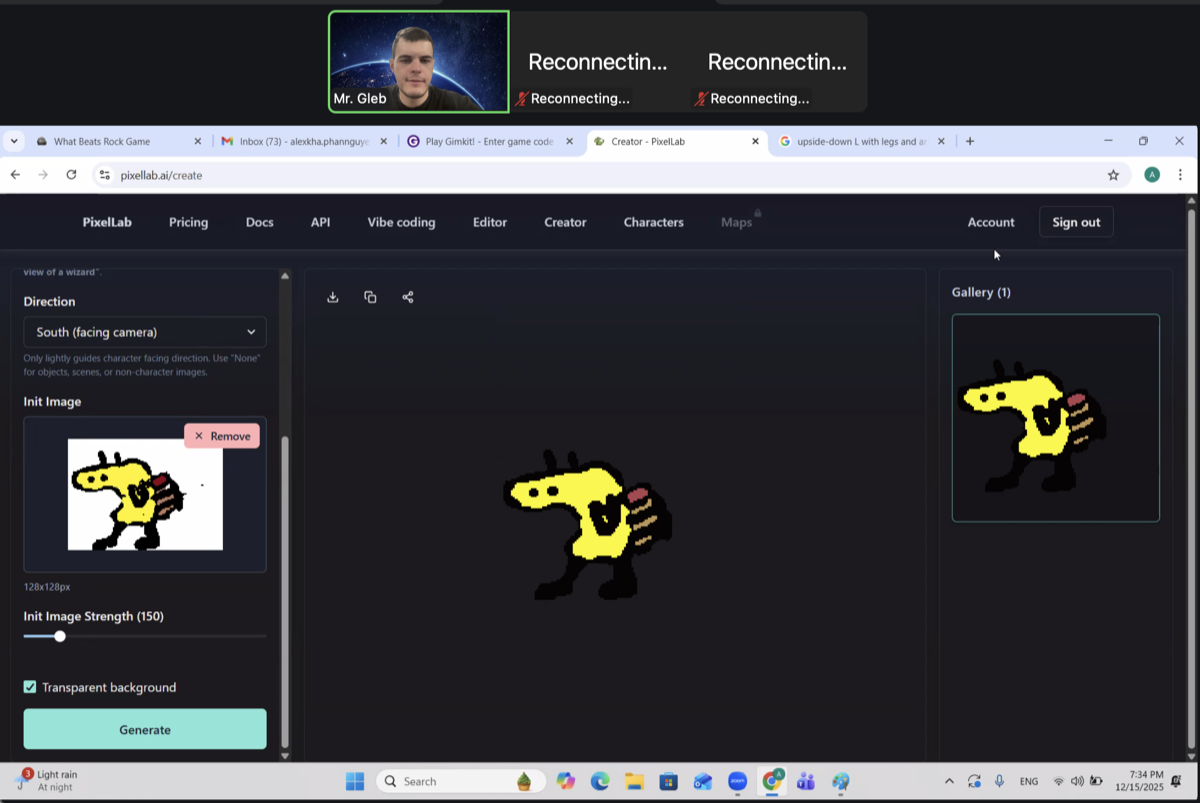Share the generated image
Image resolution: width=1200 pixels, height=803 pixels.
coord(408,297)
